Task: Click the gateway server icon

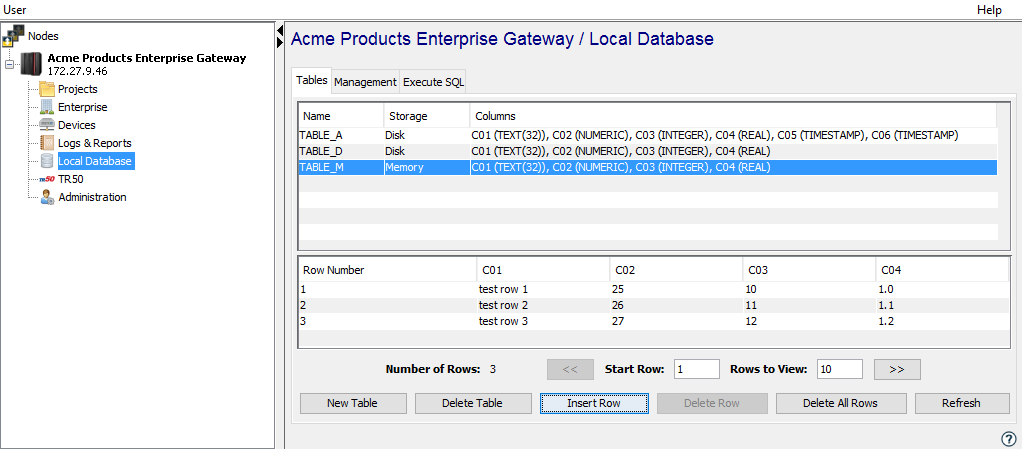Action: 32,65
